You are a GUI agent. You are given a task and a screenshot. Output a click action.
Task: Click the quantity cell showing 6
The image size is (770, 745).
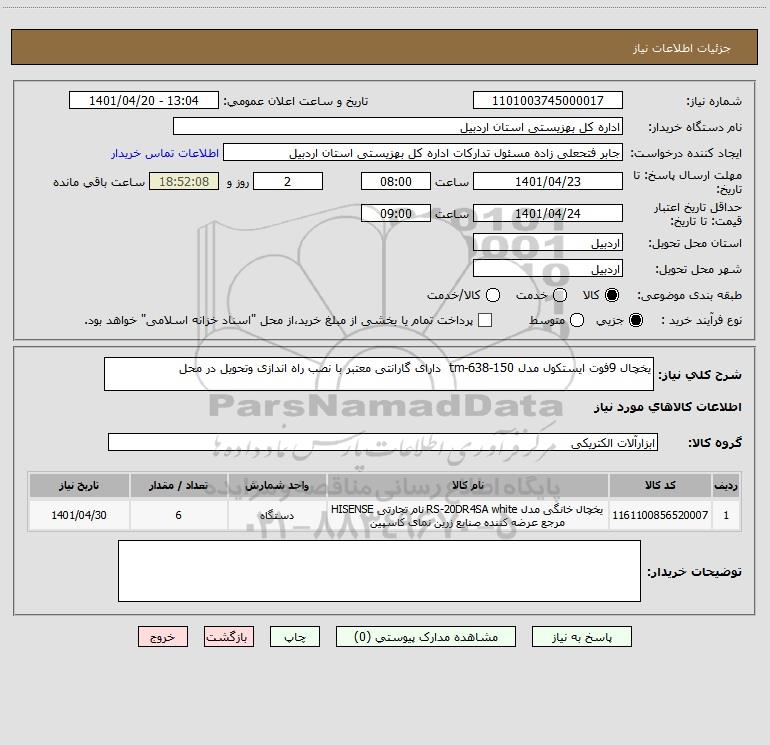(x=178, y=515)
